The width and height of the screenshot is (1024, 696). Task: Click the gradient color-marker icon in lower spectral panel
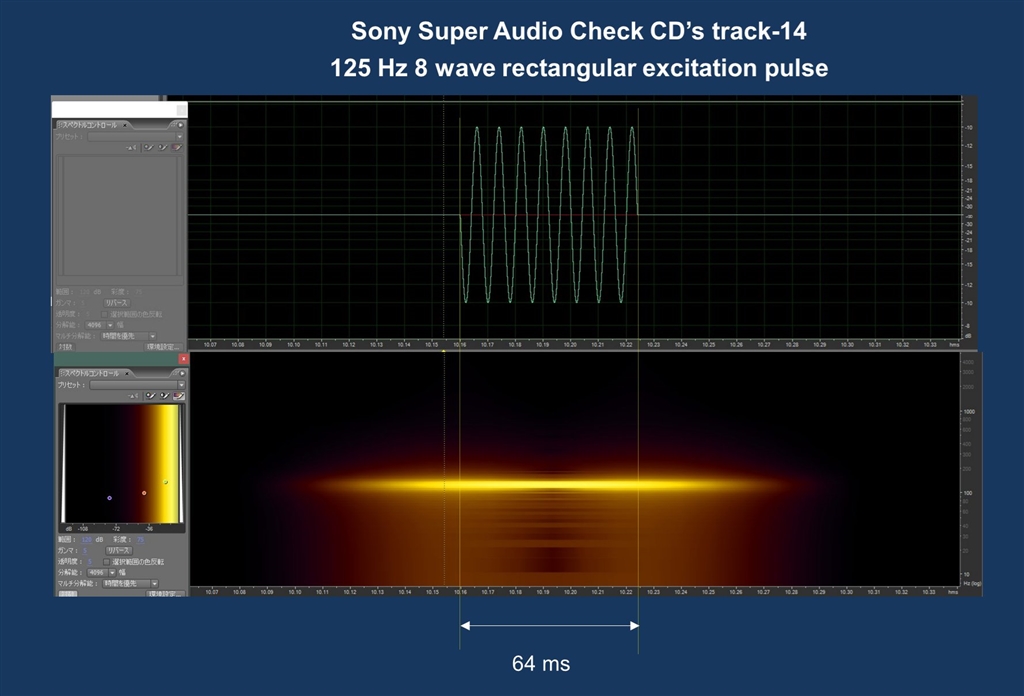coord(179,396)
